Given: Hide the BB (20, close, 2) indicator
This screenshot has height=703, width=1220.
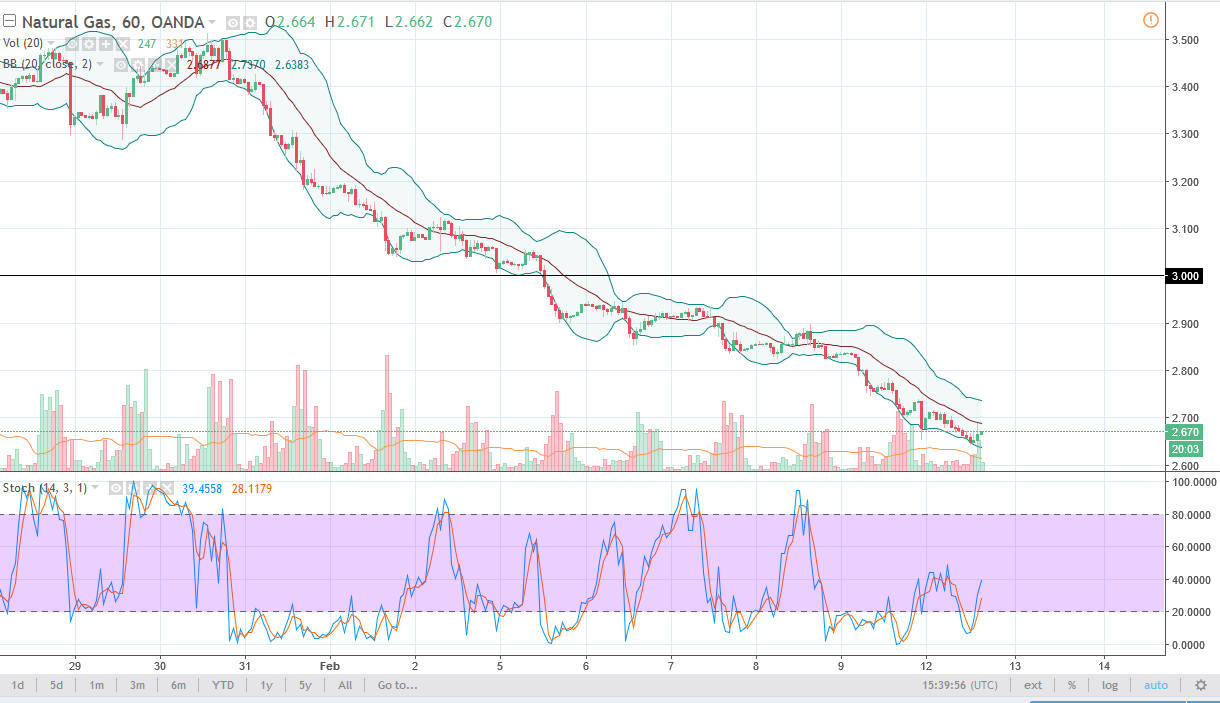Looking at the screenshot, I should [x=120, y=65].
